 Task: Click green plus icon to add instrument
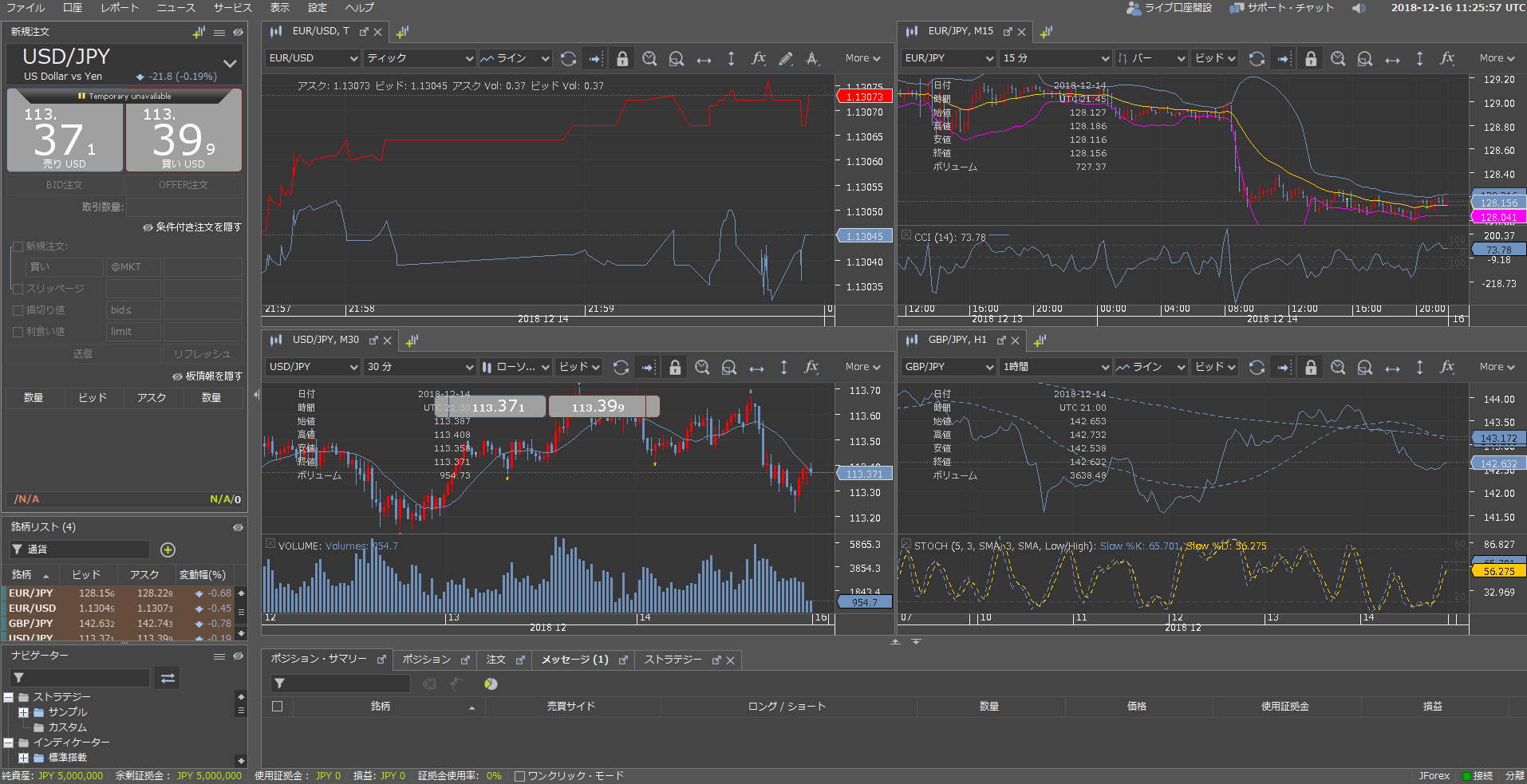(x=168, y=550)
